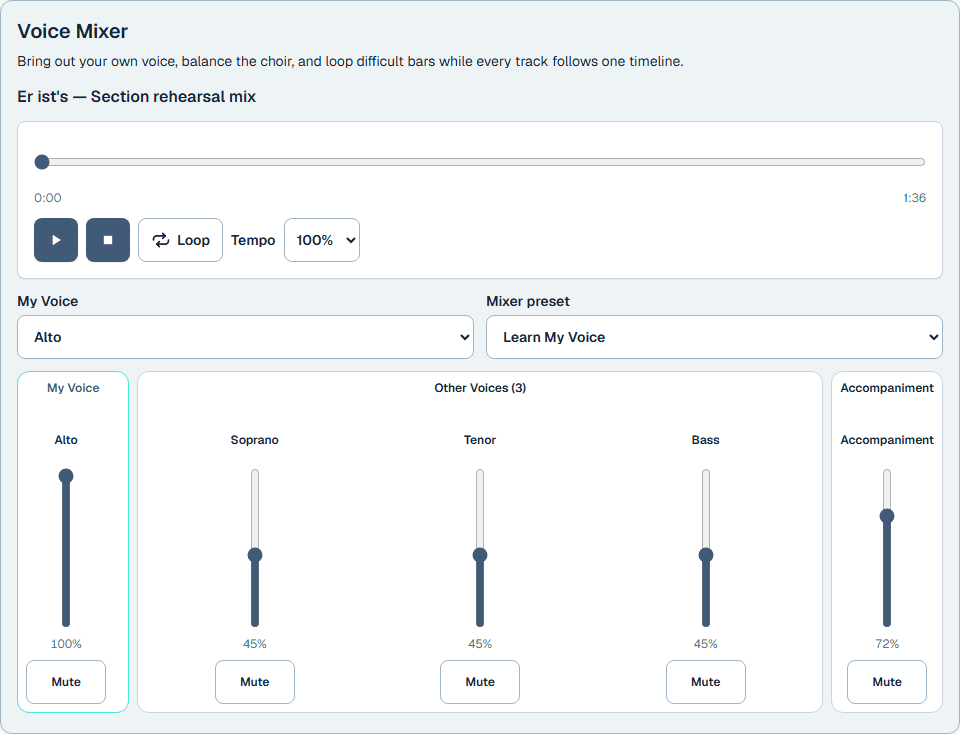Mute the Accompaniment track
Viewport: 960px width, 734px height.
pos(887,682)
